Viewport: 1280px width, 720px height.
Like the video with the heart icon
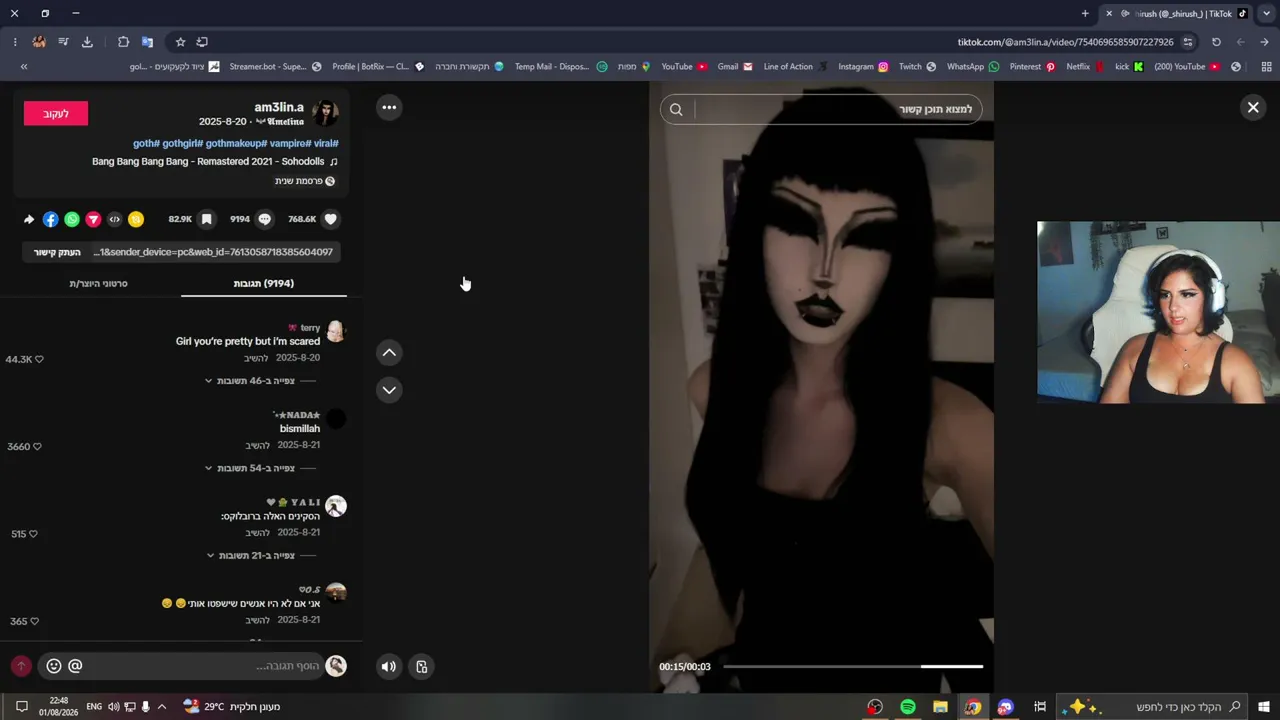[331, 219]
